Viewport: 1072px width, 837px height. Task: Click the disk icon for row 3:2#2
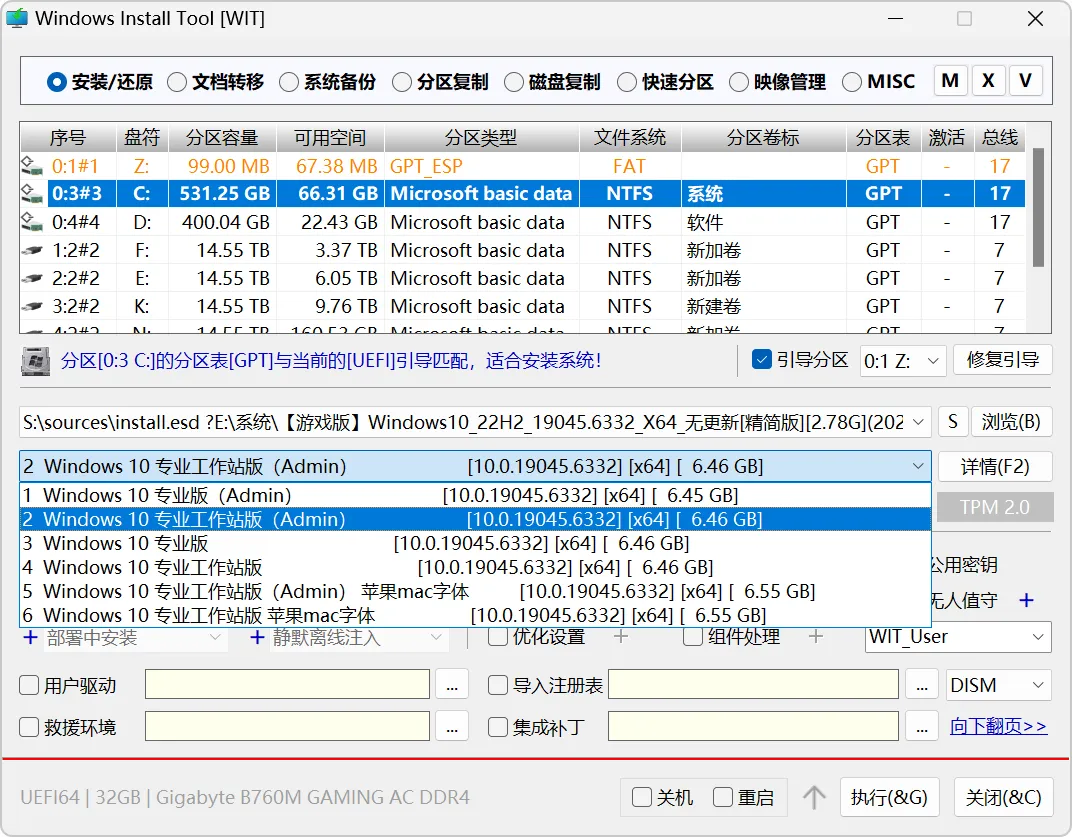point(31,306)
